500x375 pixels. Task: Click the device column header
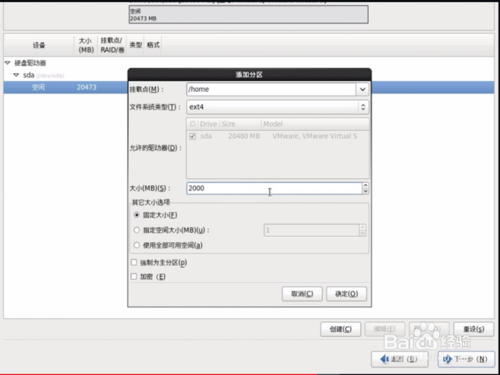click(x=39, y=45)
